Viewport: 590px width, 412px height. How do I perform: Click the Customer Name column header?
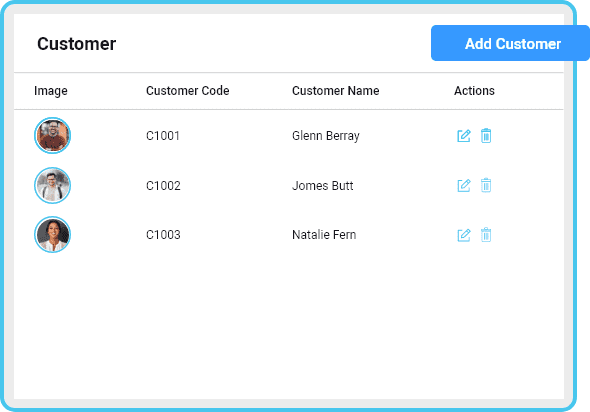pyautogui.click(x=336, y=91)
